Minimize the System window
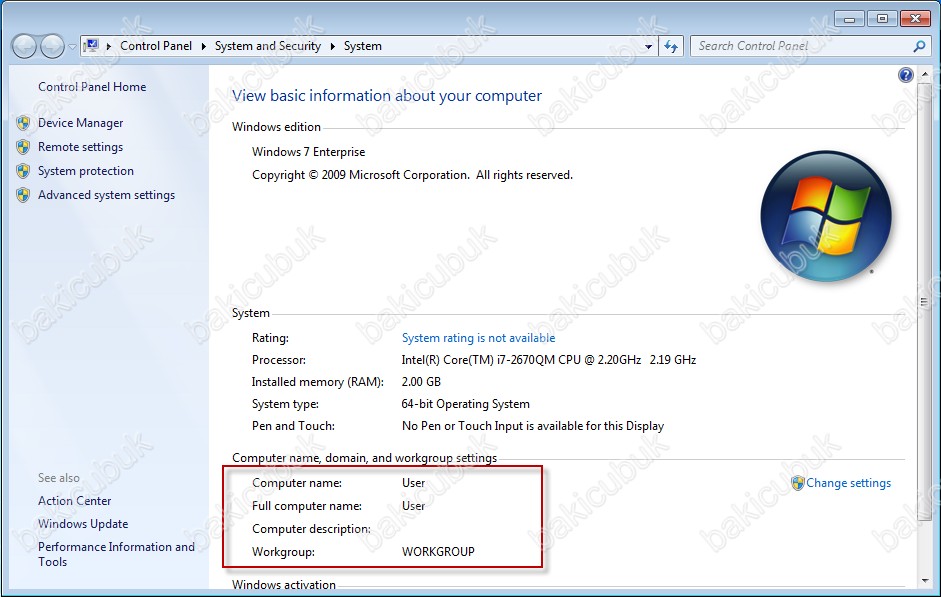941x597 pixels. click(849, 19)
